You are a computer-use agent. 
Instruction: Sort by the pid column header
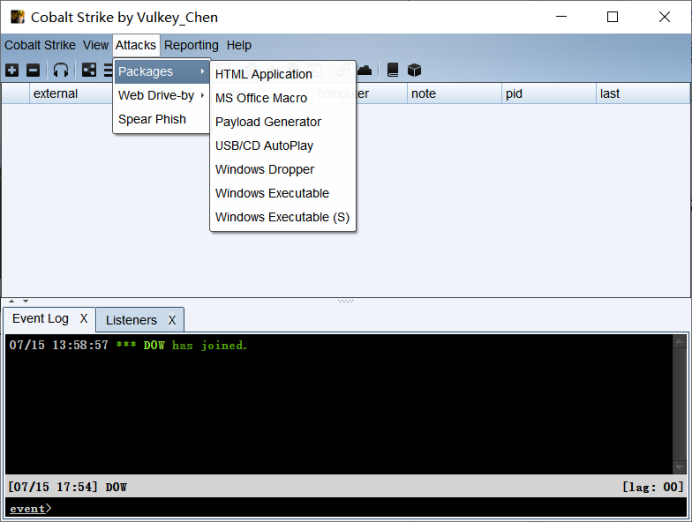click(x=549, y=94)
